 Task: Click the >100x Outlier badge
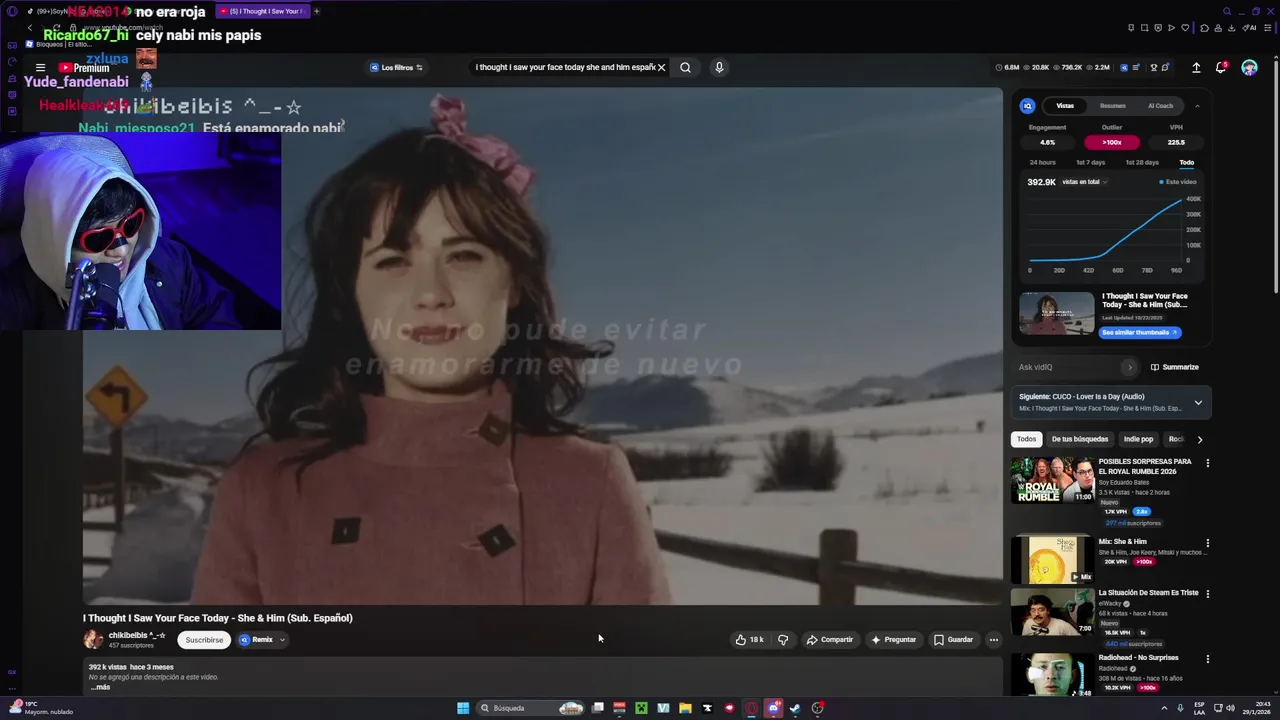1111,142
